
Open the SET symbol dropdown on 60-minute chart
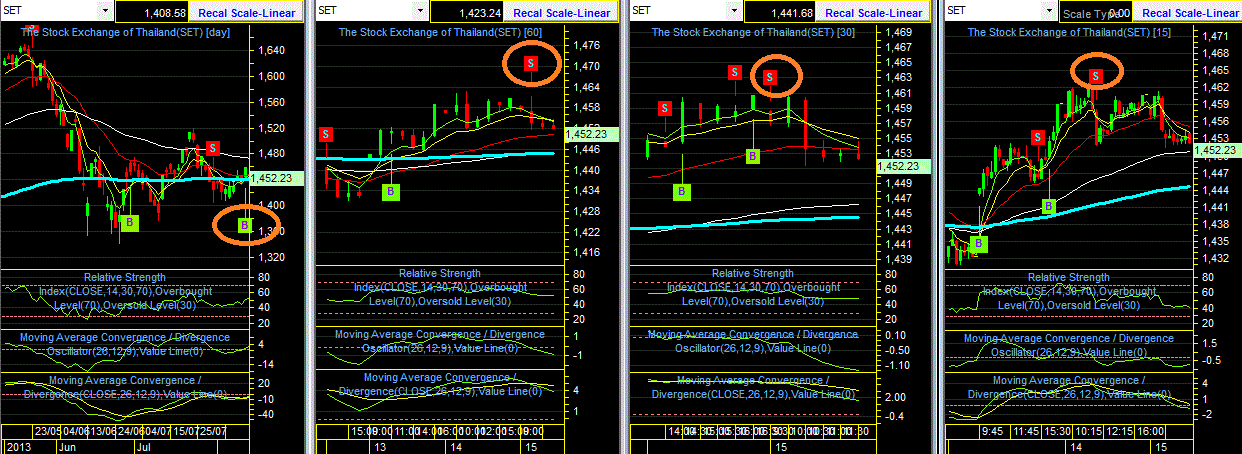click(x=419, y=10)
